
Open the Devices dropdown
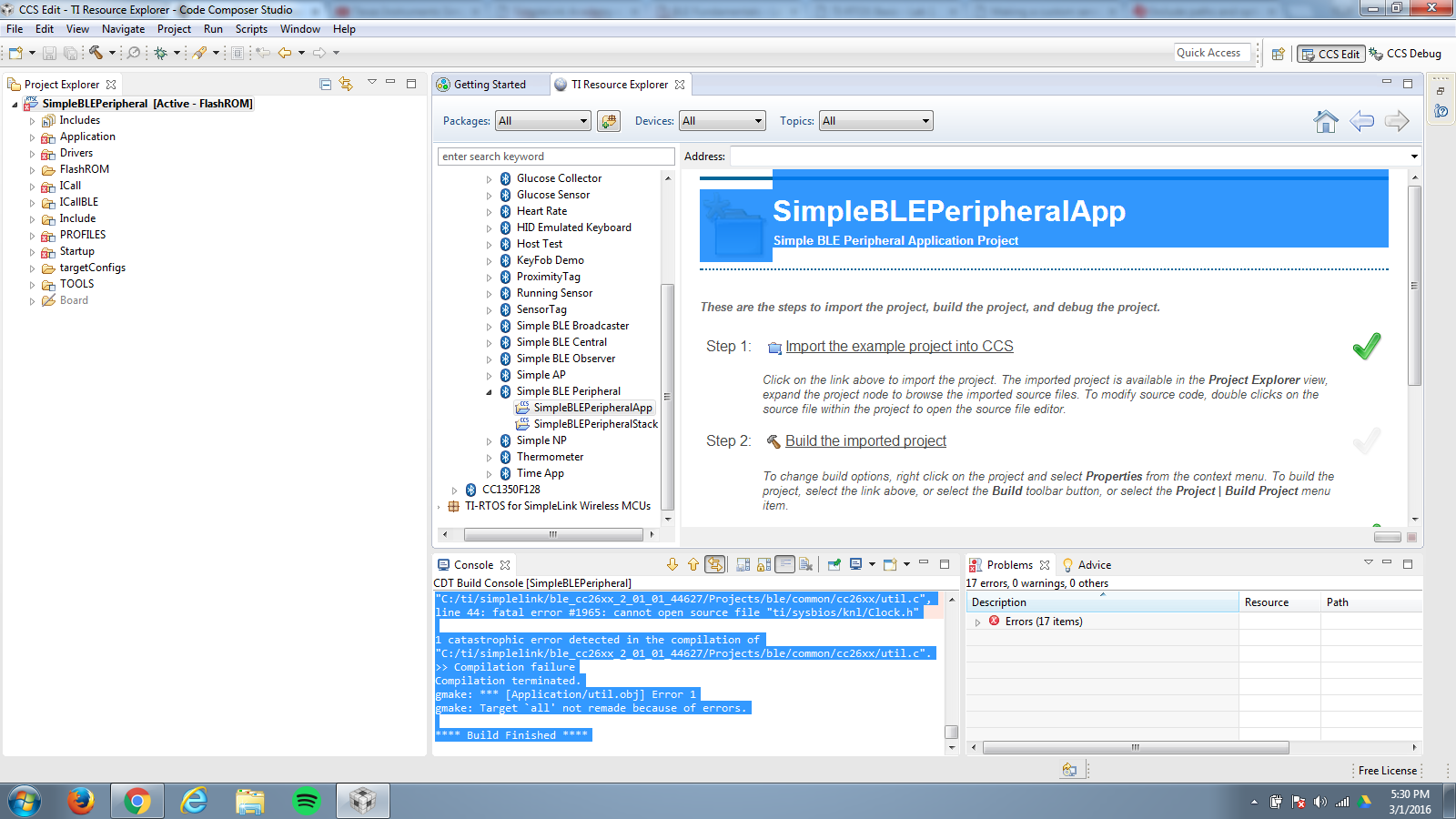coord(723,121)
